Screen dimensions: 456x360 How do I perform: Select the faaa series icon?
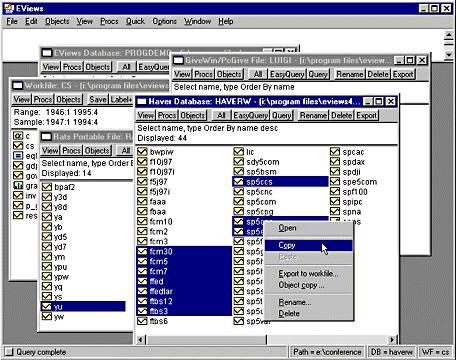142,202
